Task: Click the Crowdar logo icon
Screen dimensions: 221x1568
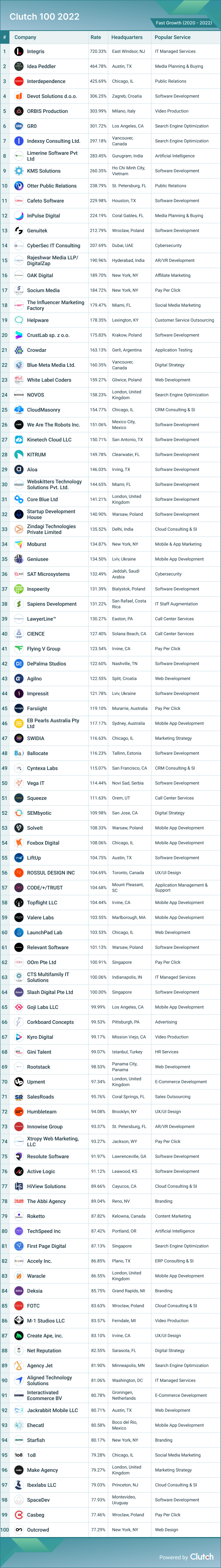Action: tap(19, 350)
